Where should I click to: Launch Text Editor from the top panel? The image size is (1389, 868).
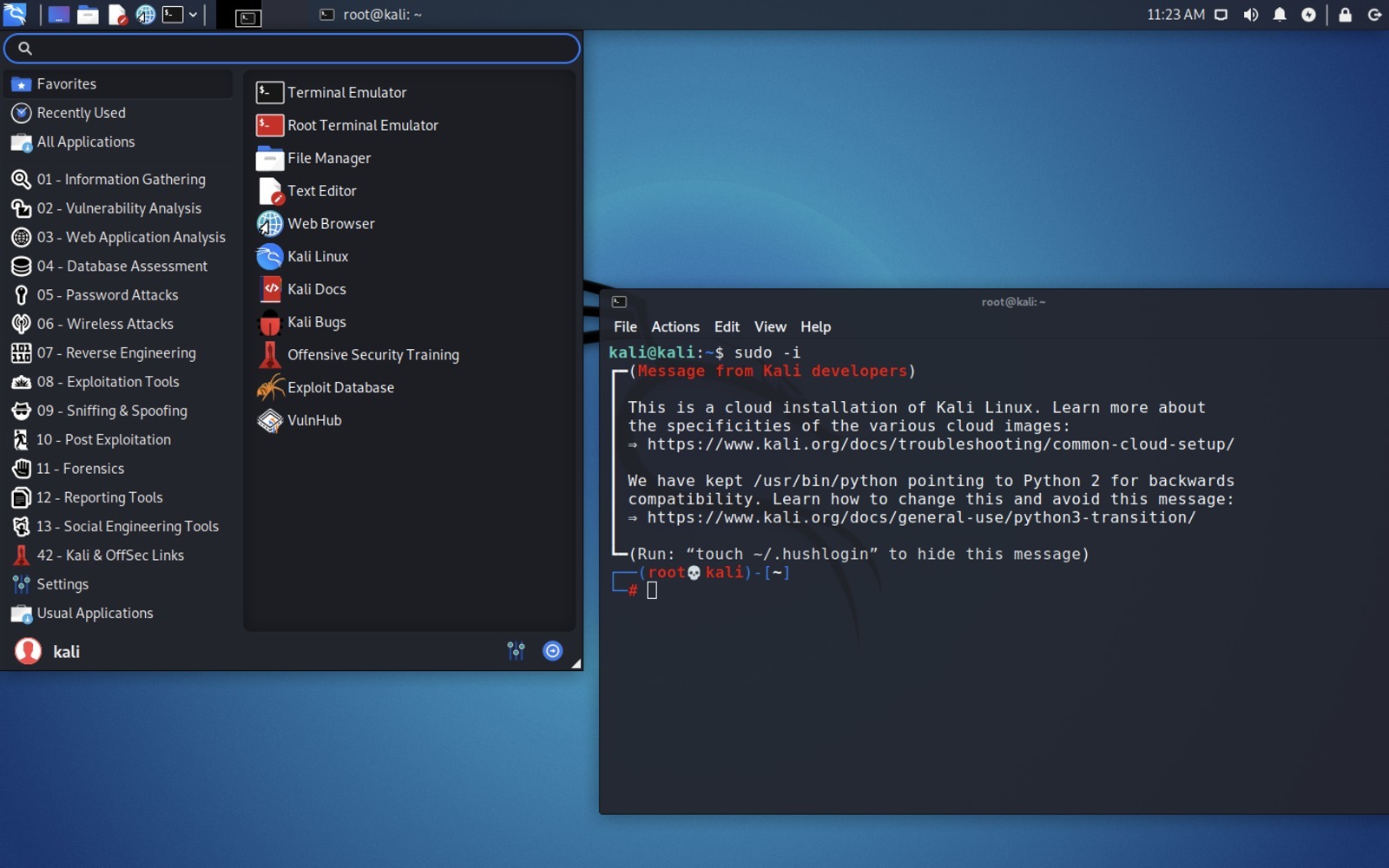[x=117, y=15]
